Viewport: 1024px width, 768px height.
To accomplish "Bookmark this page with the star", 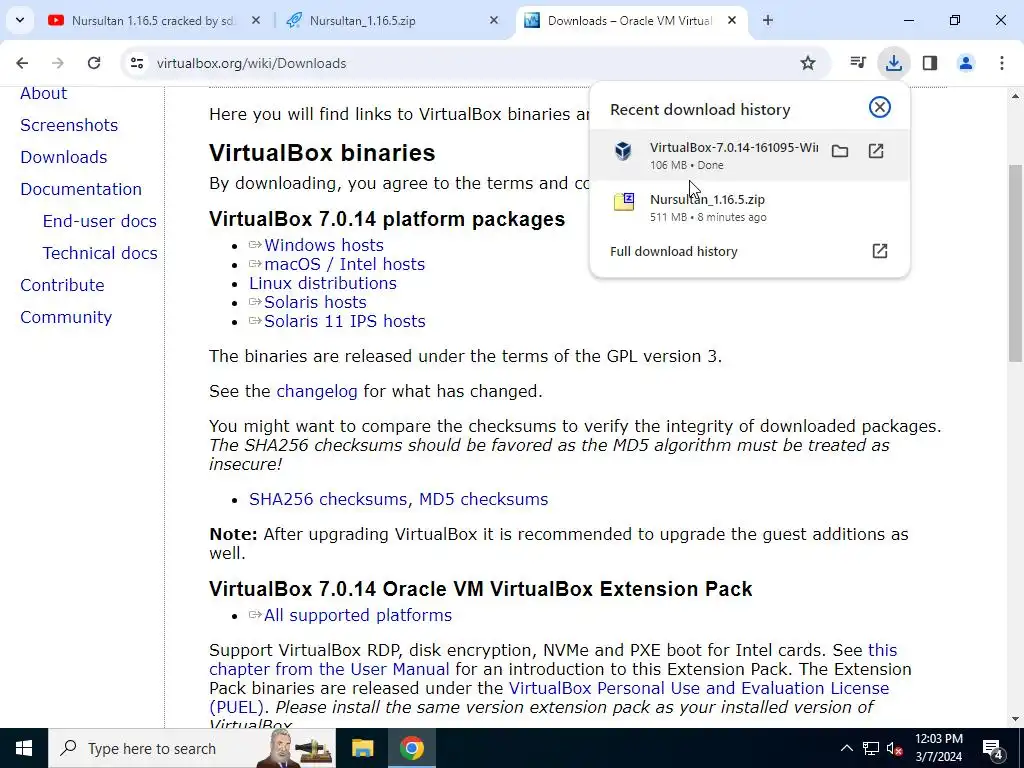I will click(x=808, y=63).
